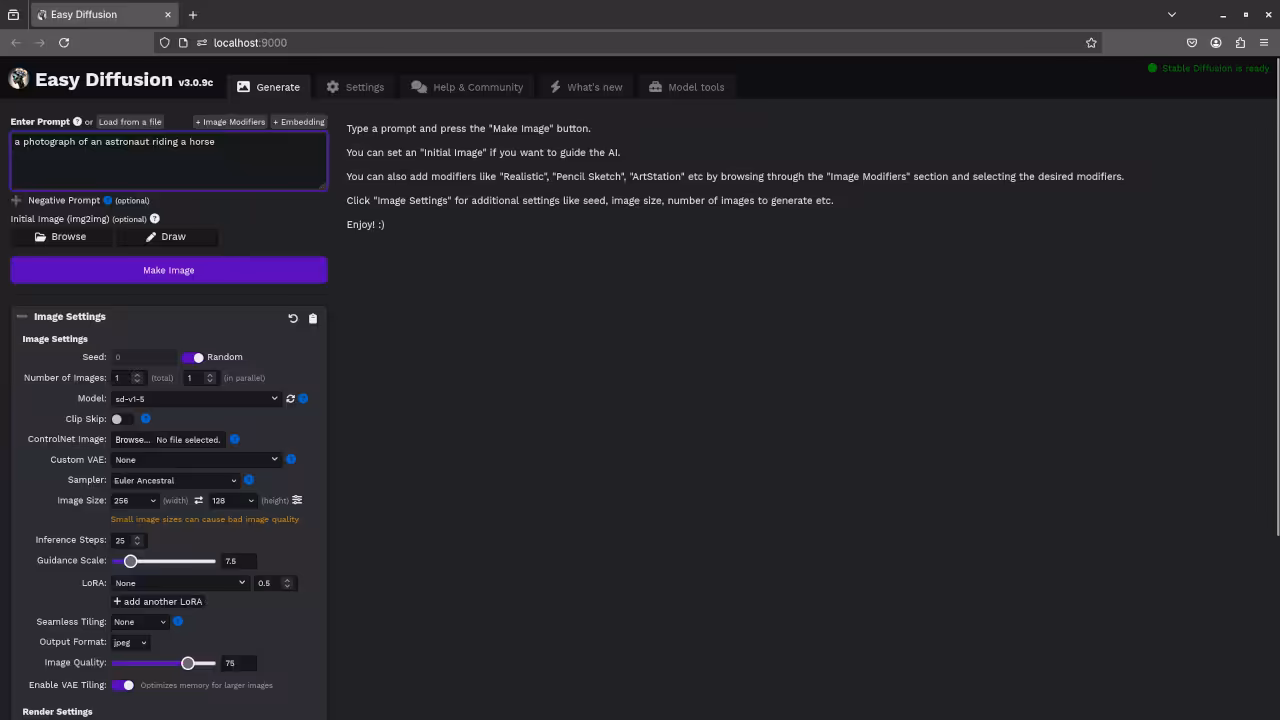This screenshot has height=720, width=1280.
Task: Click Clip Skip info icon
Action: pyautogui.click(x=145, y=419)
